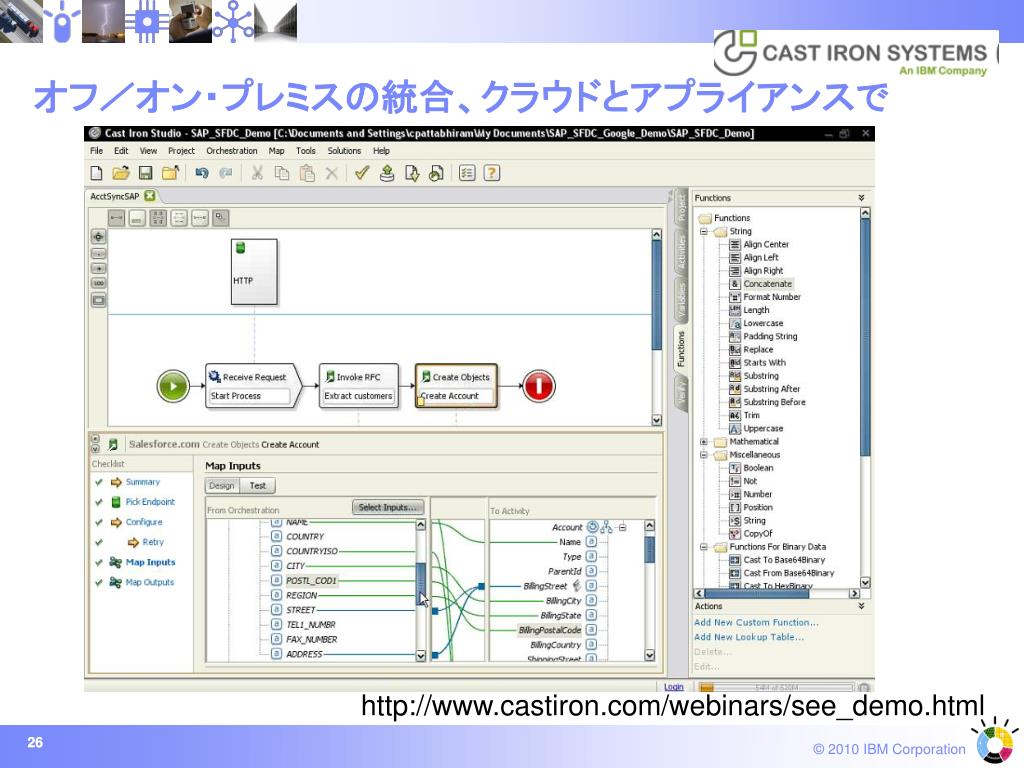Collapse the Account node in To Activity
Screen dimensions: 1024x768
pyautogui.click(x=622, y=527)
